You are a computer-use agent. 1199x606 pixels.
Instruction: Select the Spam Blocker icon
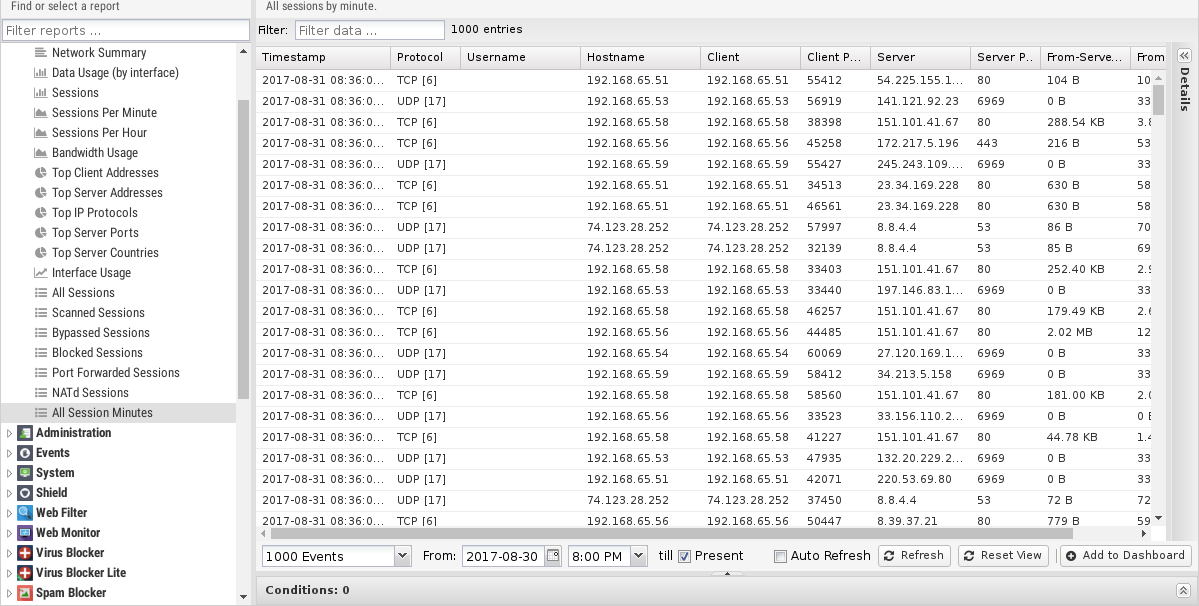pyautogui.click(x=26, y=593)
